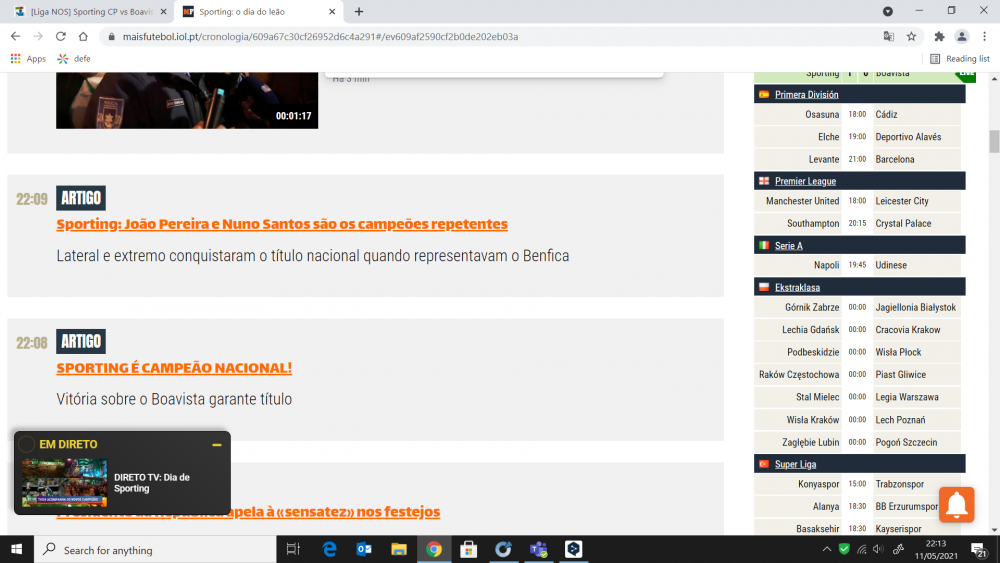Open Outlook from the taskbar
This screenshot has height=563, width=1000.
[364, 549]
